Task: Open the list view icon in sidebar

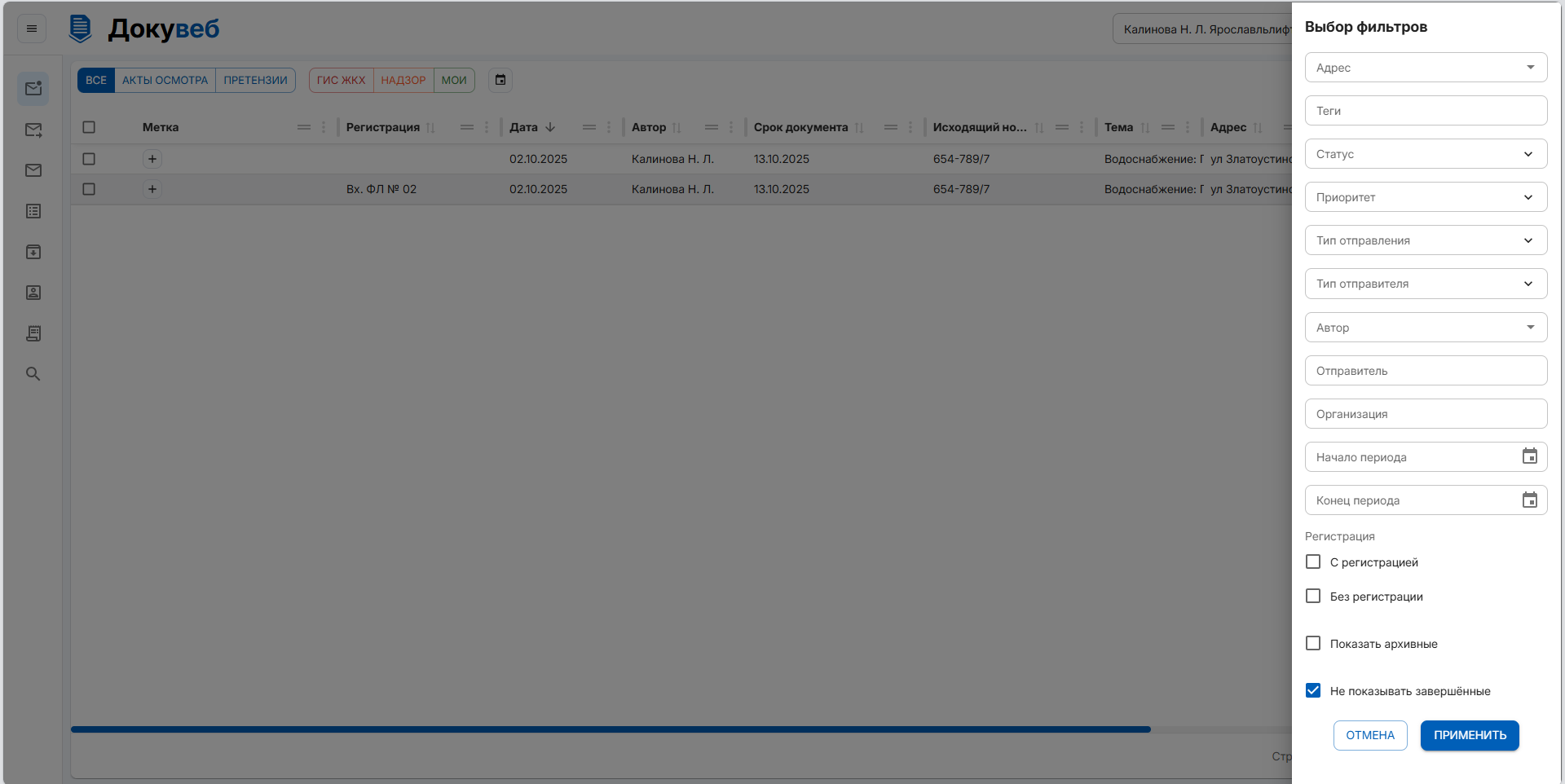Action: point(33,211)
